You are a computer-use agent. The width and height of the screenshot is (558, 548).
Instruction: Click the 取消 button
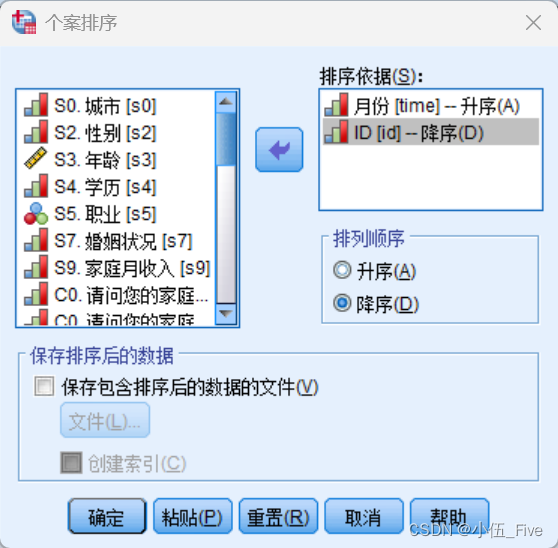(364, 517)
